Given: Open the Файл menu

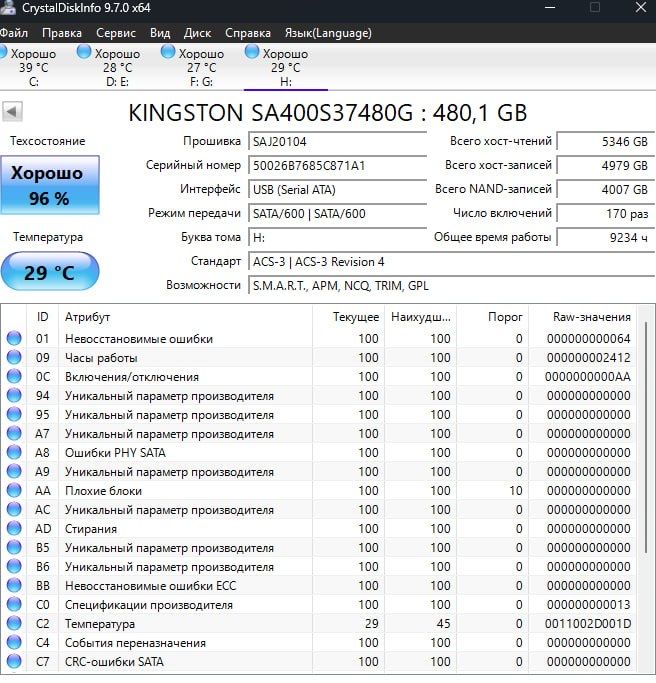Looking at the screenshot, I should click(x=14, y=33).
